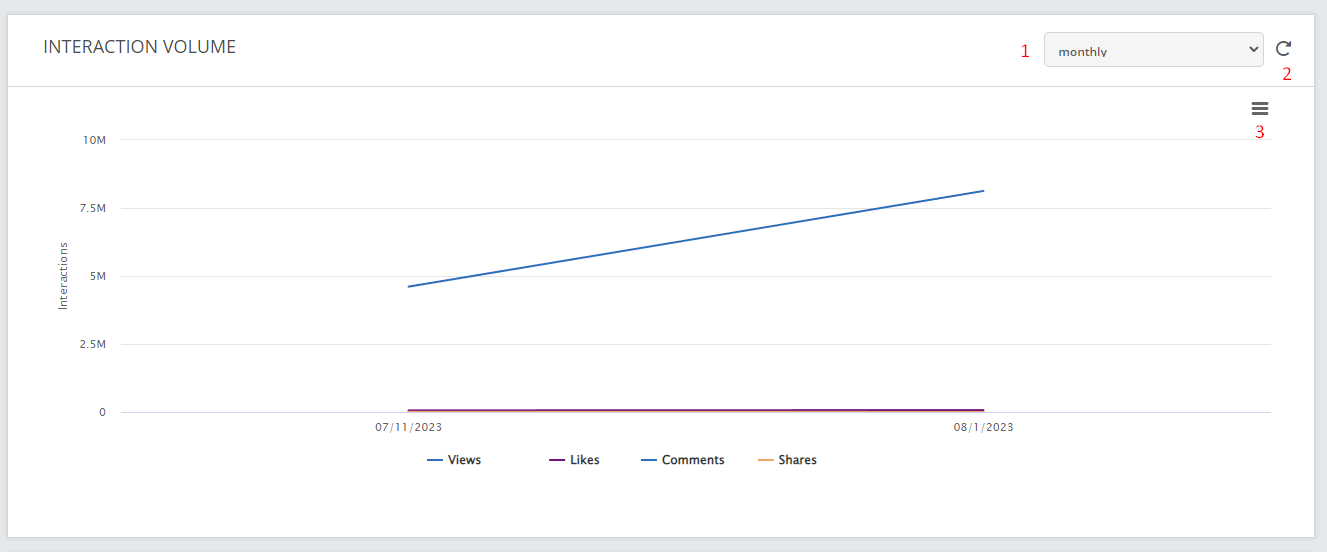Click the refresh icon next to monthly dropdown
This screenshot has width=1327, height=552.
(x=1283, y=48)
